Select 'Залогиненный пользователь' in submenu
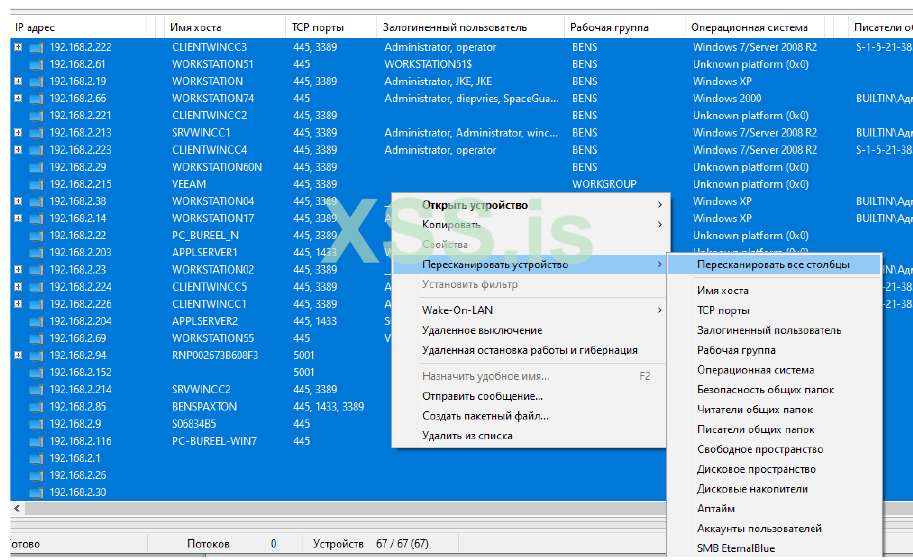 coord(774,330)
